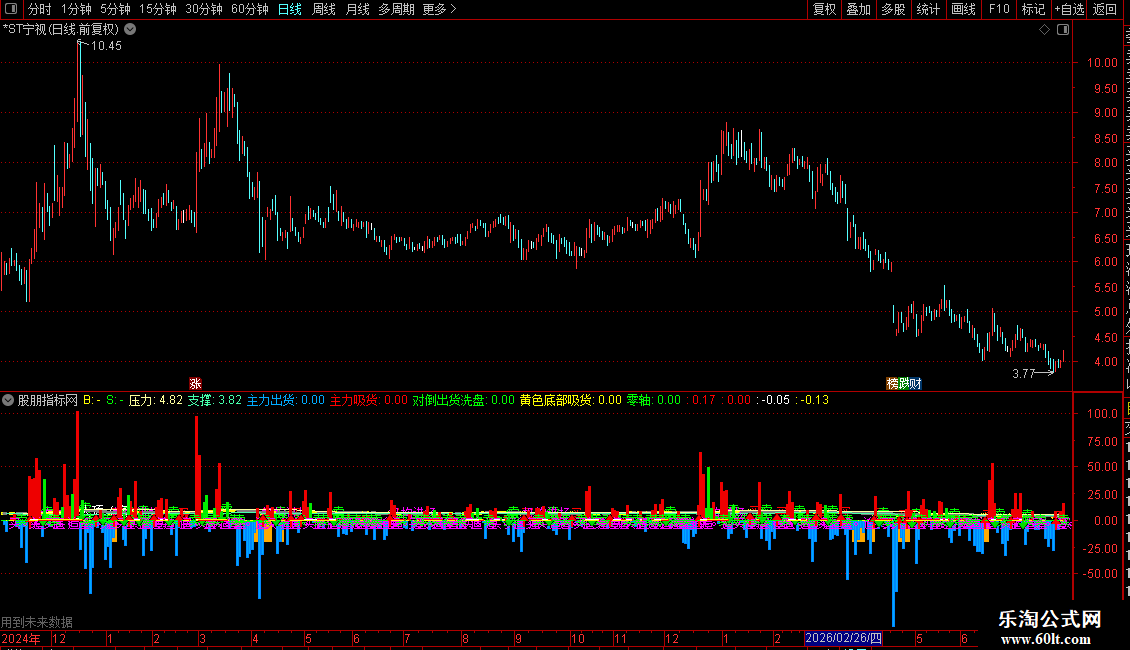Click the 零轴: 0.00 indicator label

653,400
